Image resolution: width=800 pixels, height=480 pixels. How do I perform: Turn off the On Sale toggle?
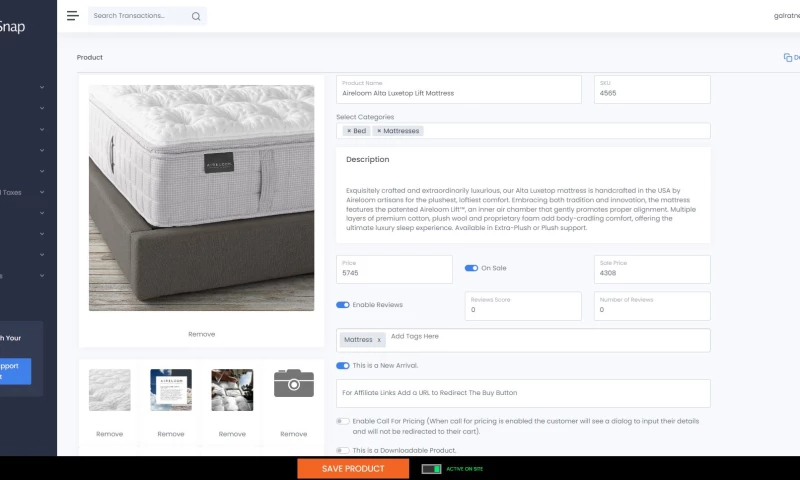471,268
